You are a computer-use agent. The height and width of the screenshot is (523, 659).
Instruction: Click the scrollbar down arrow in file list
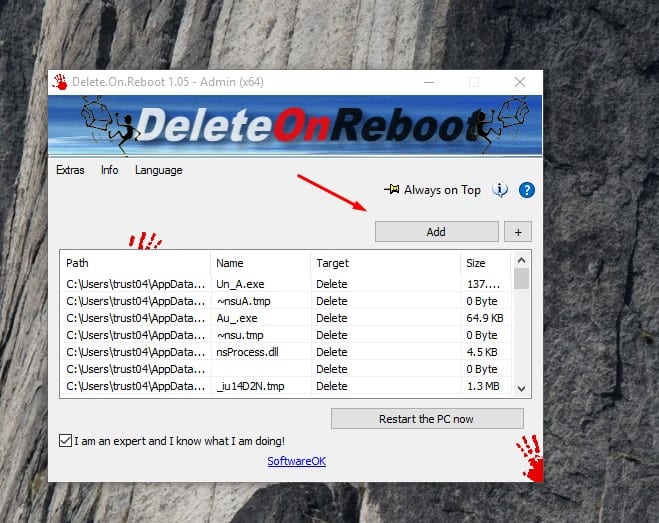520,388
